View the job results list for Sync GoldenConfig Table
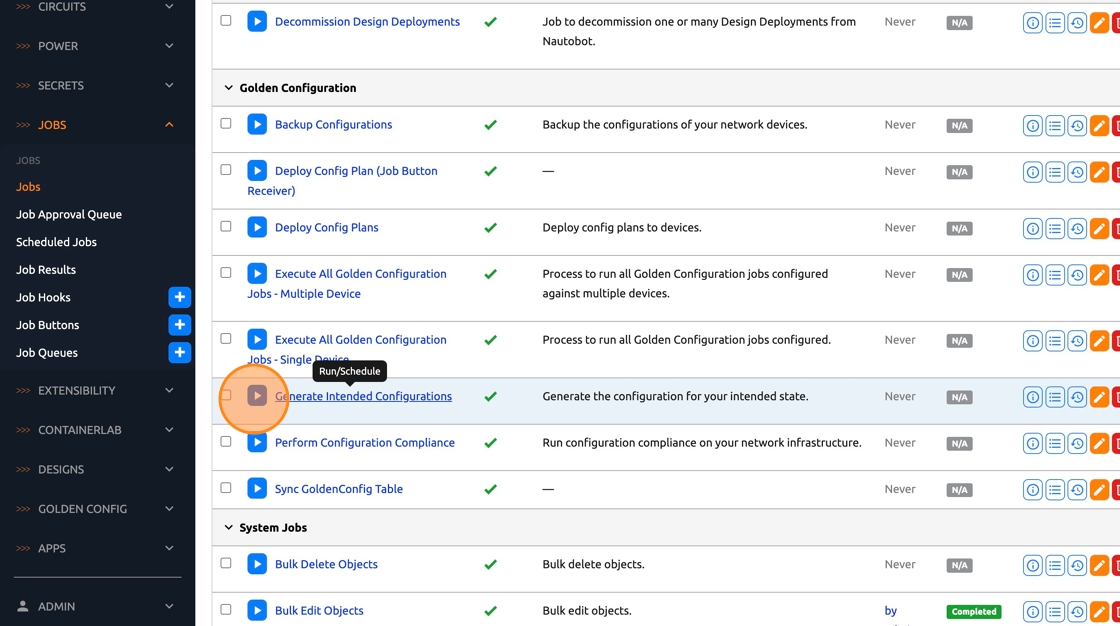This screenshot has height=626, width=1120. pyautogui.click(x=1054, y=490)
